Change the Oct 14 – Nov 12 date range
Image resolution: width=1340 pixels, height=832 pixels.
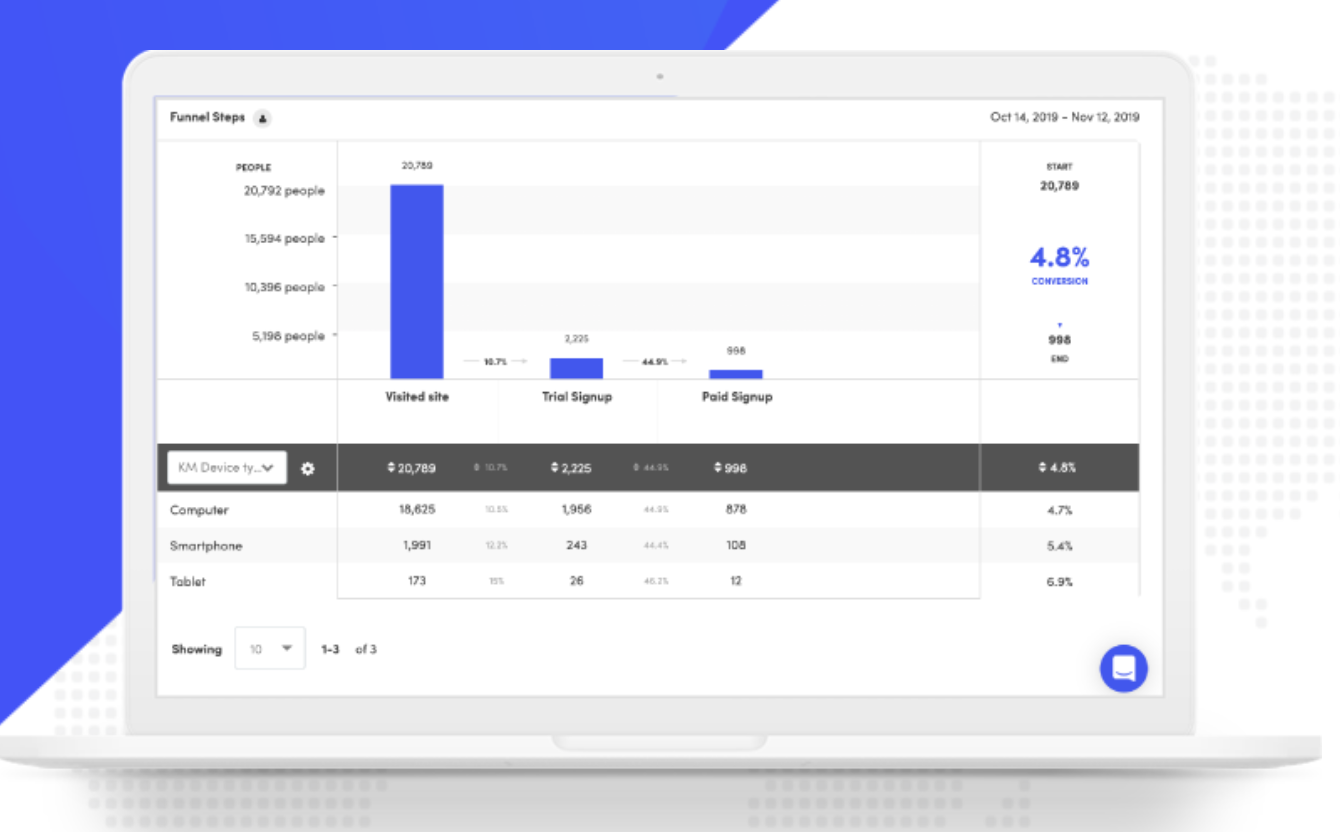tap(1064, 117)
